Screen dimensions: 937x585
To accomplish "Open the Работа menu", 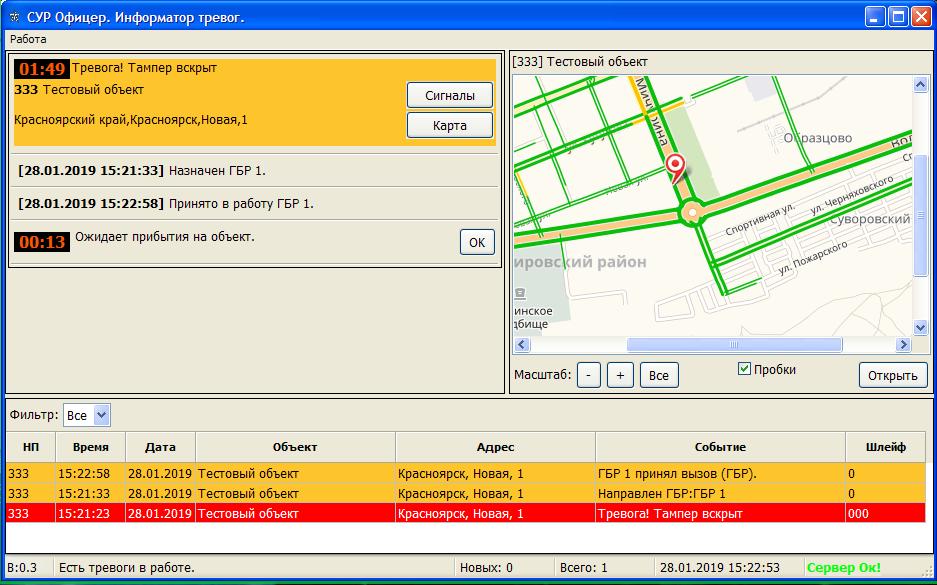I will click(x=28, y=39).
